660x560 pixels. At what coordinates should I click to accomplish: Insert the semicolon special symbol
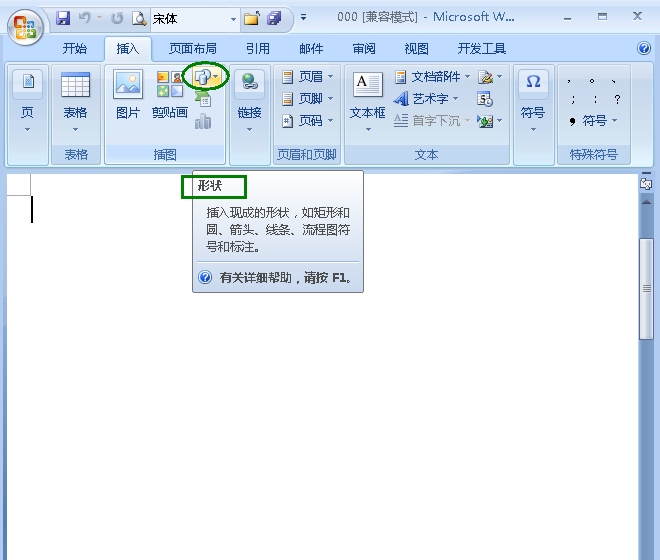coord(573,99)
